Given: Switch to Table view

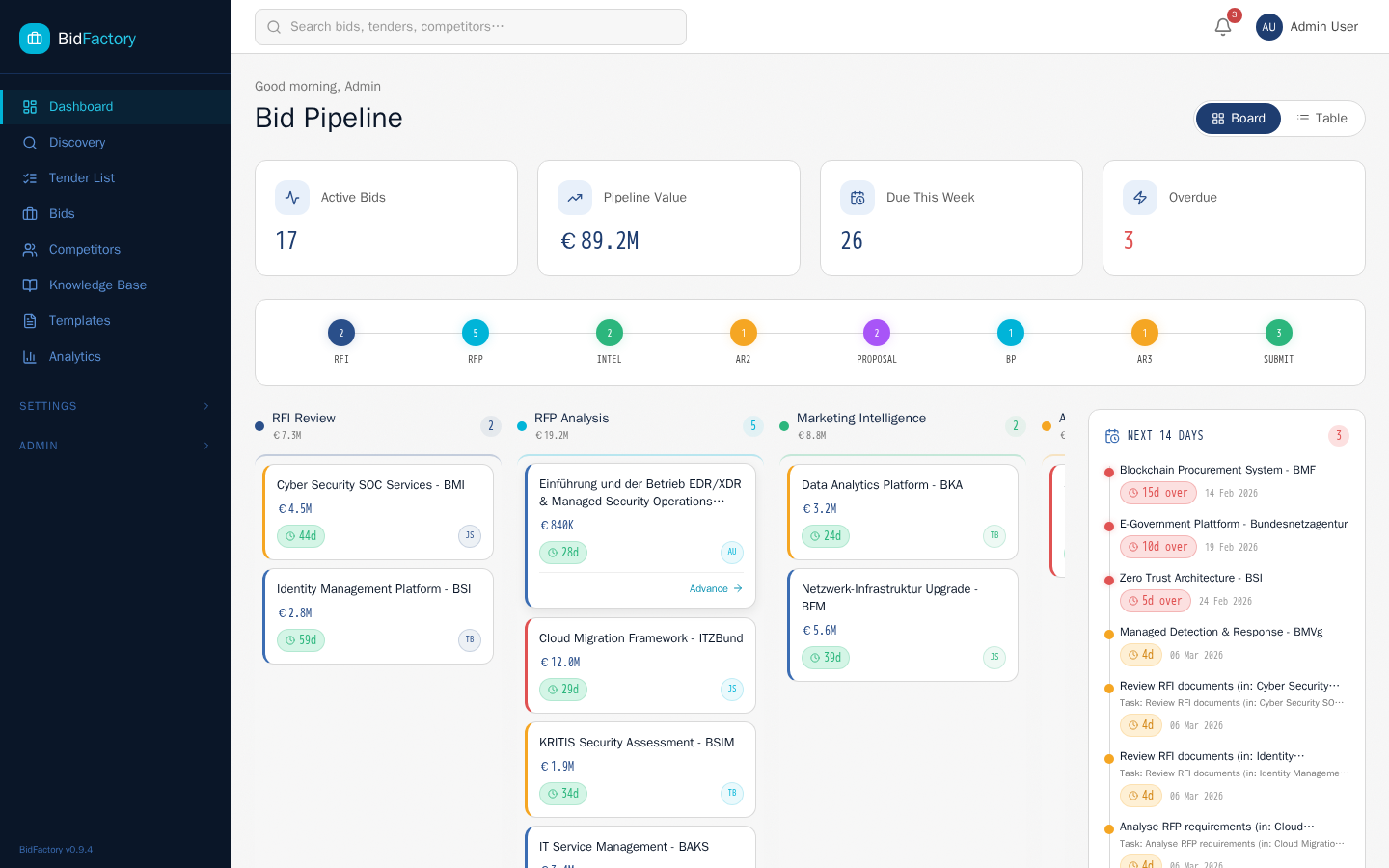Looking at the screenshot, I should point(1321,119).
